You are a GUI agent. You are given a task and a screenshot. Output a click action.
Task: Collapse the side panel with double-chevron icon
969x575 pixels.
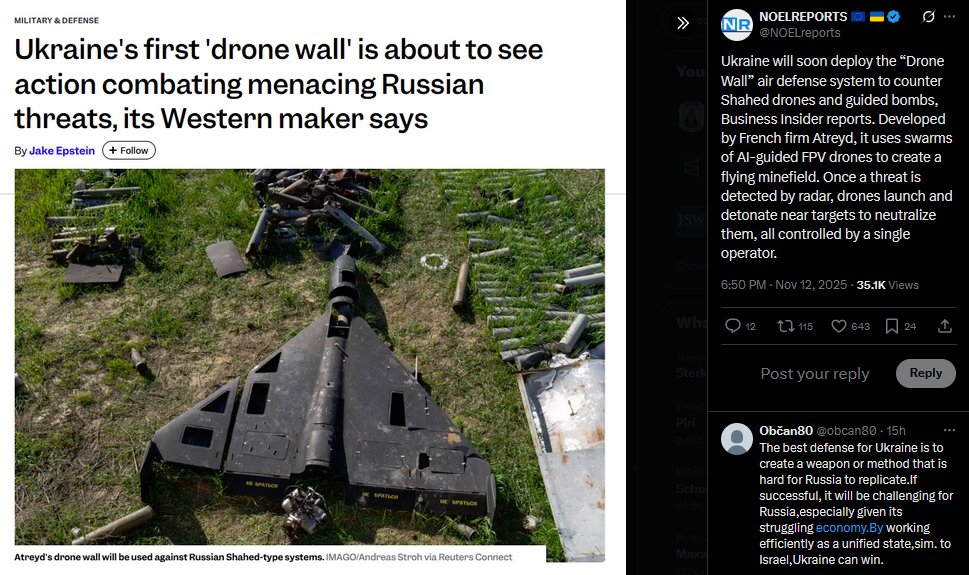[x=683, y=23]
